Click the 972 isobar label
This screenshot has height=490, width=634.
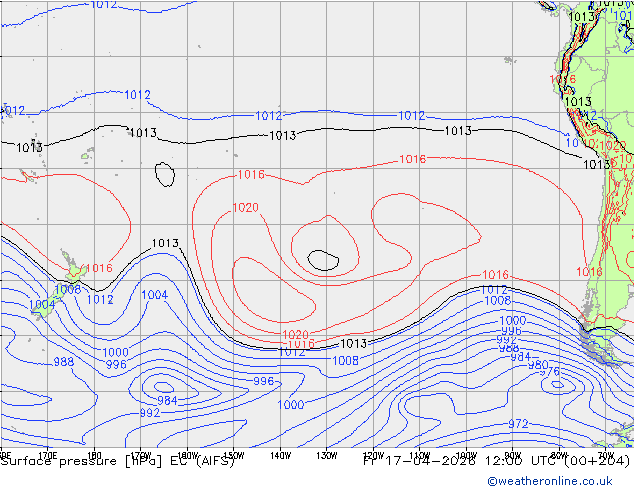[x=518, y=424]
